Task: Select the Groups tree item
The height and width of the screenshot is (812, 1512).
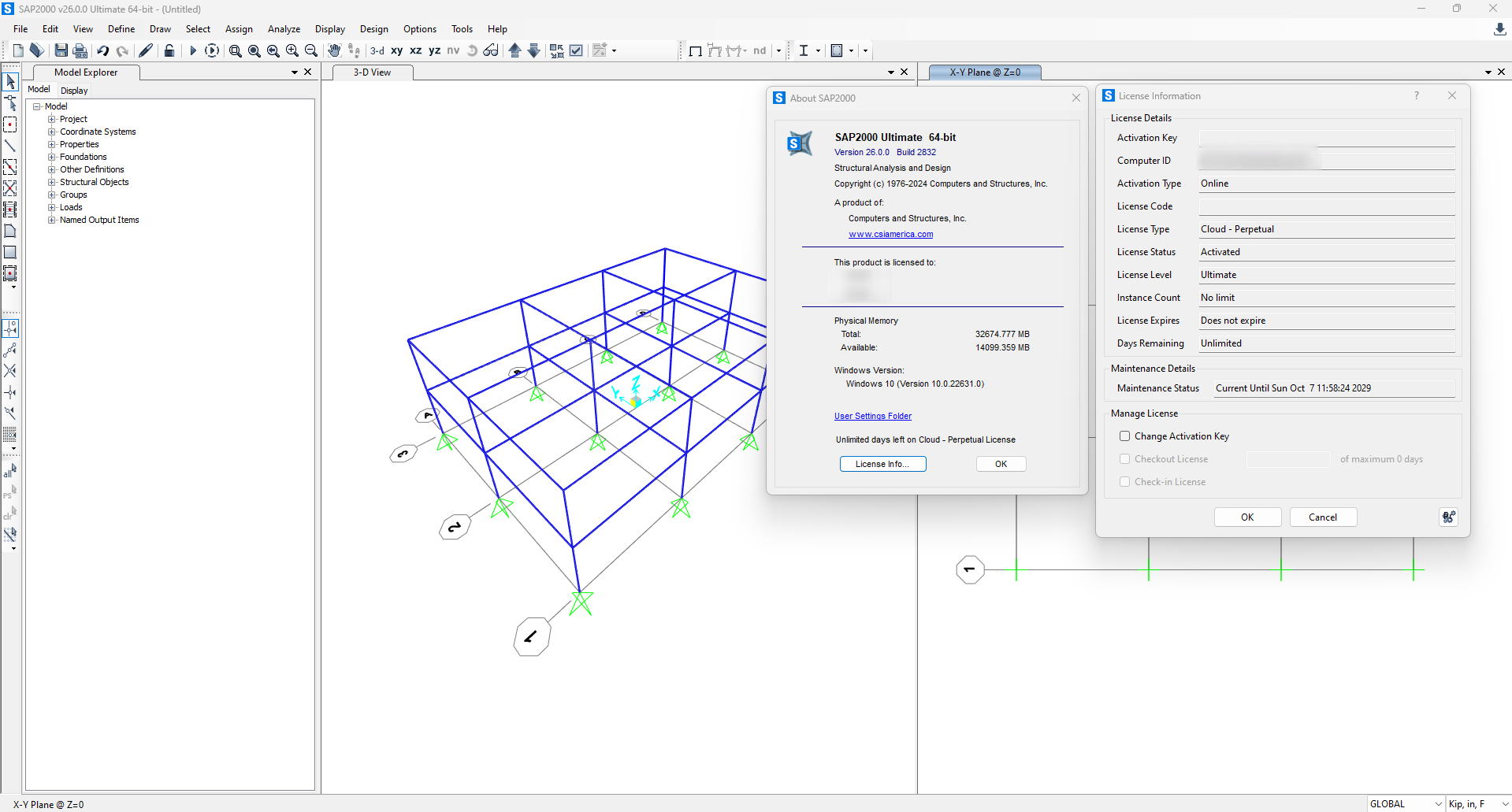Action: click(73, 195)
